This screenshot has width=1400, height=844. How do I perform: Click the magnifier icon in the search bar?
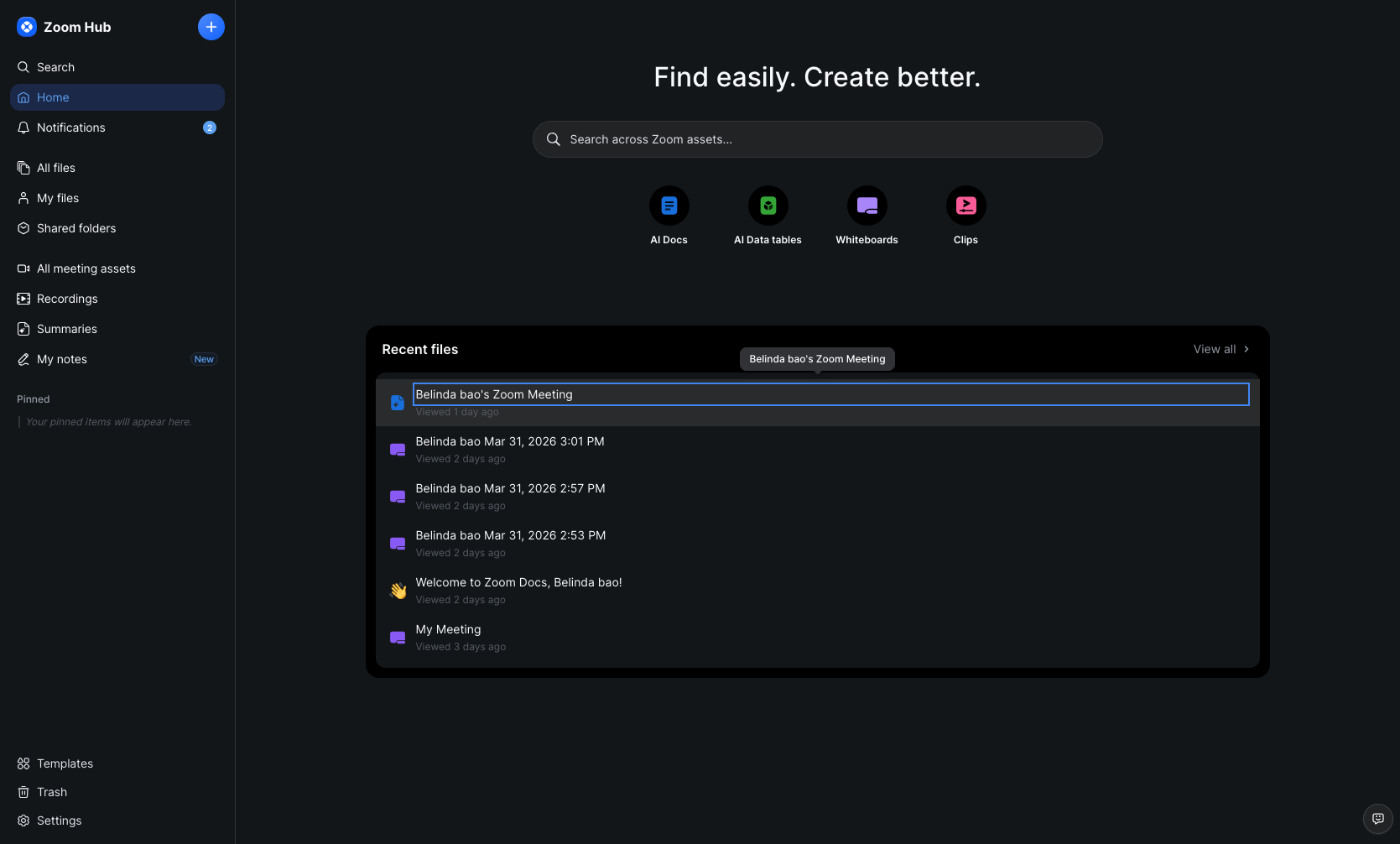(554, 139)
